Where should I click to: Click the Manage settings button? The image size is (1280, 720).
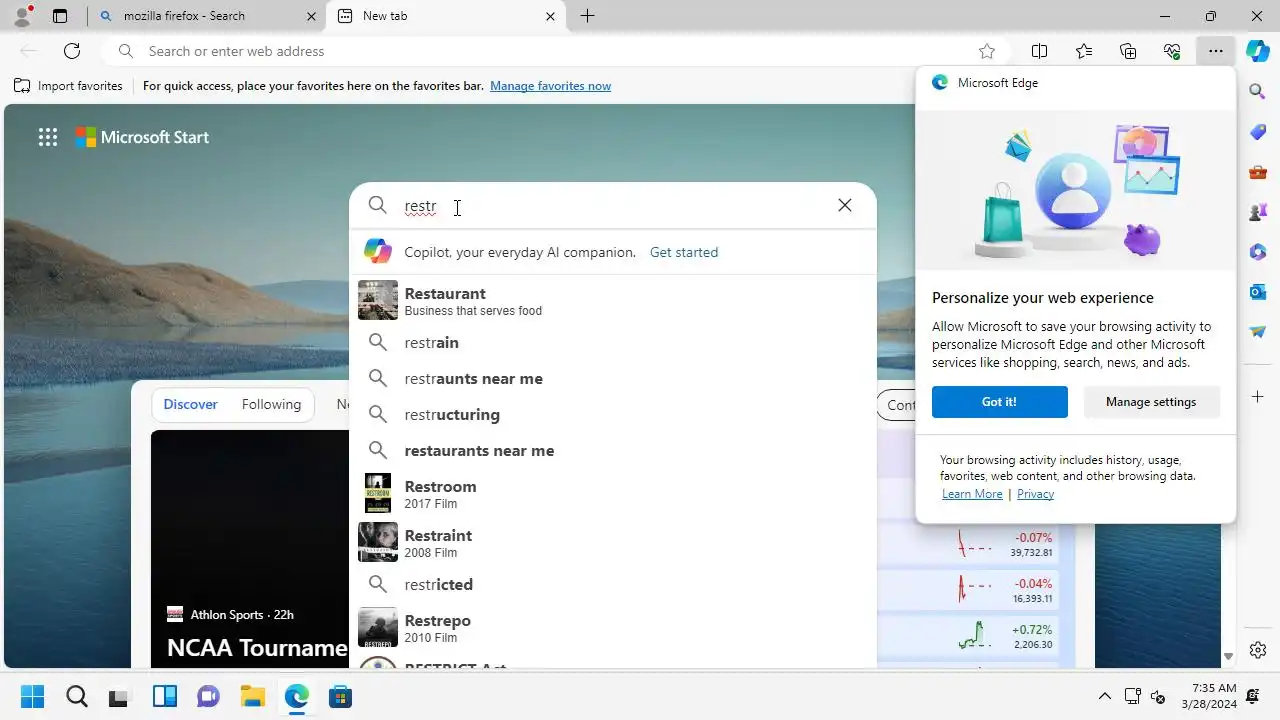point(1151,402)
